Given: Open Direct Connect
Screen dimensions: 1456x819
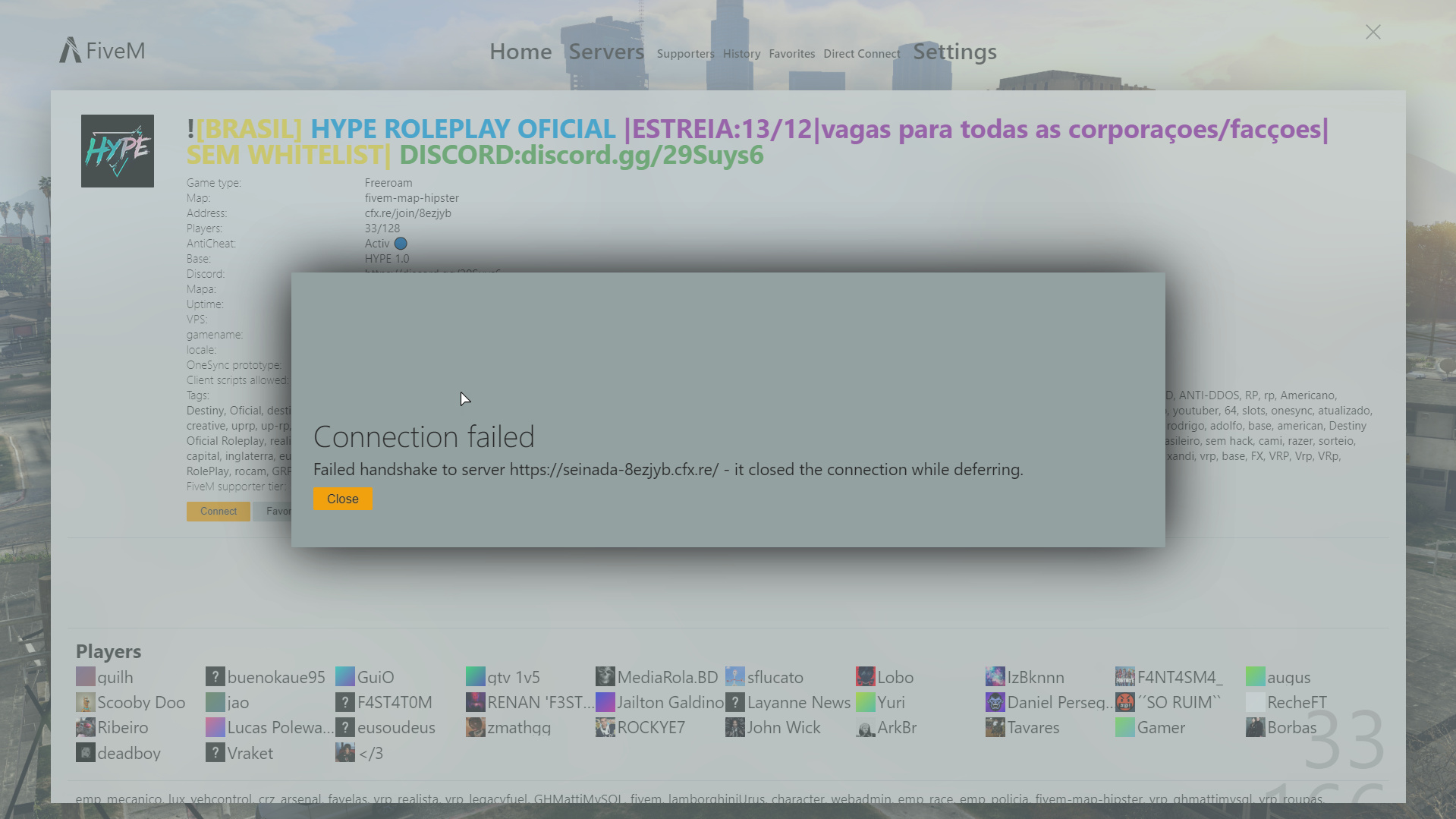Looking at the screenshot, I should click(862, 54).
